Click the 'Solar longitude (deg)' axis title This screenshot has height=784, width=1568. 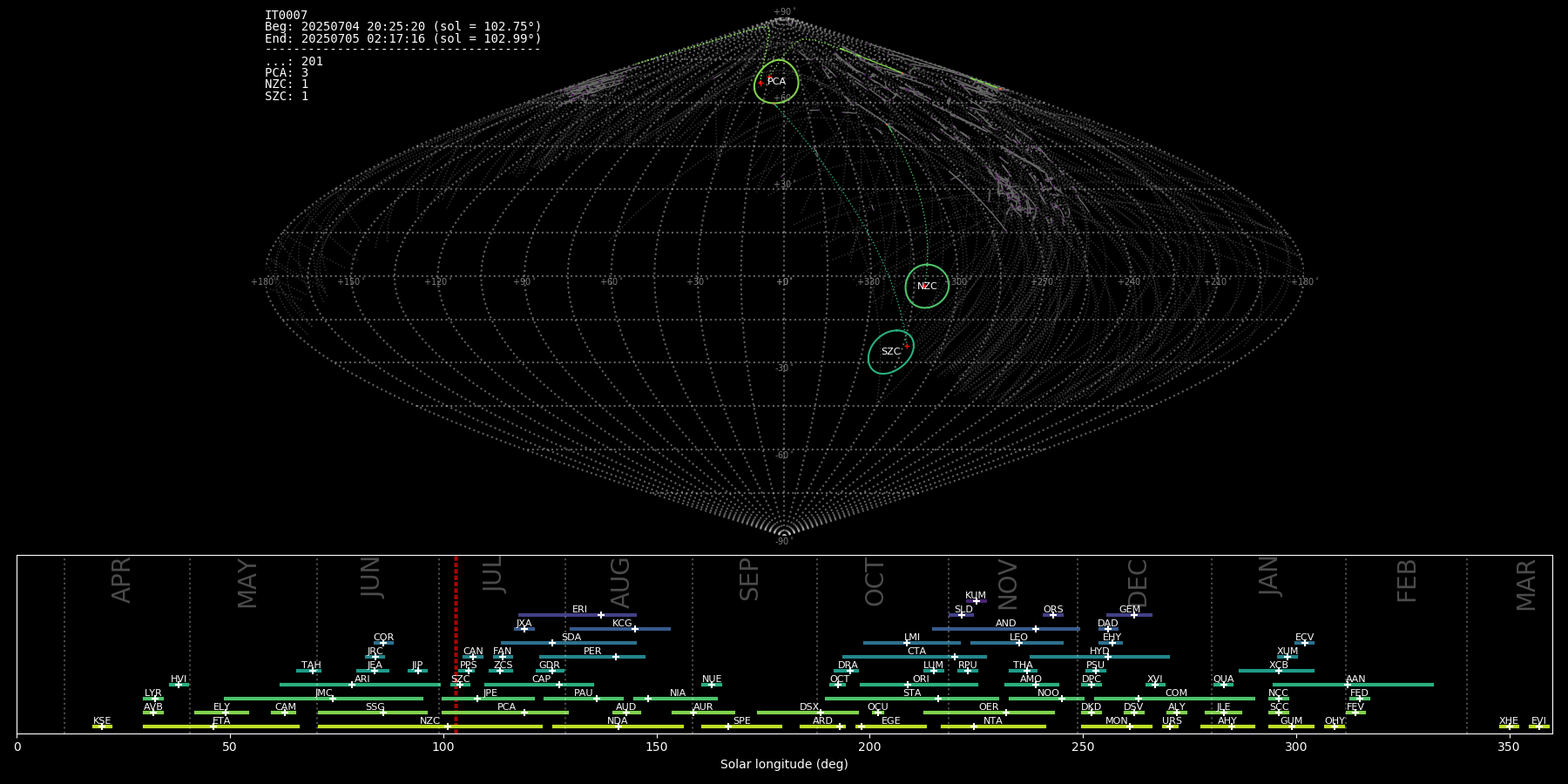coord(784,764)
